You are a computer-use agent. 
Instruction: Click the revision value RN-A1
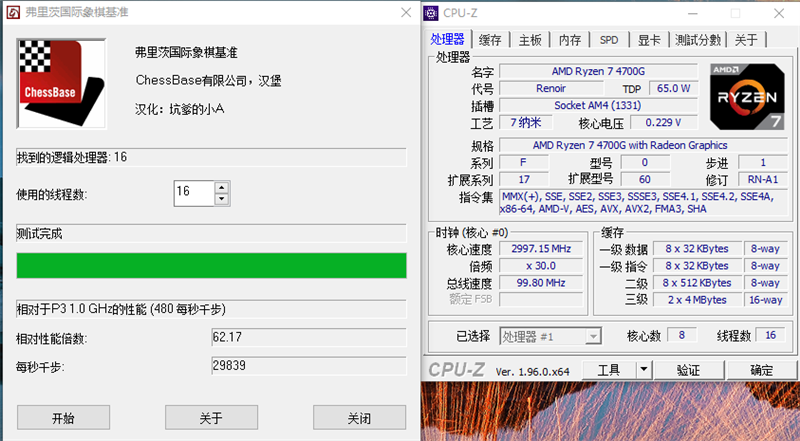click(763, 180)
